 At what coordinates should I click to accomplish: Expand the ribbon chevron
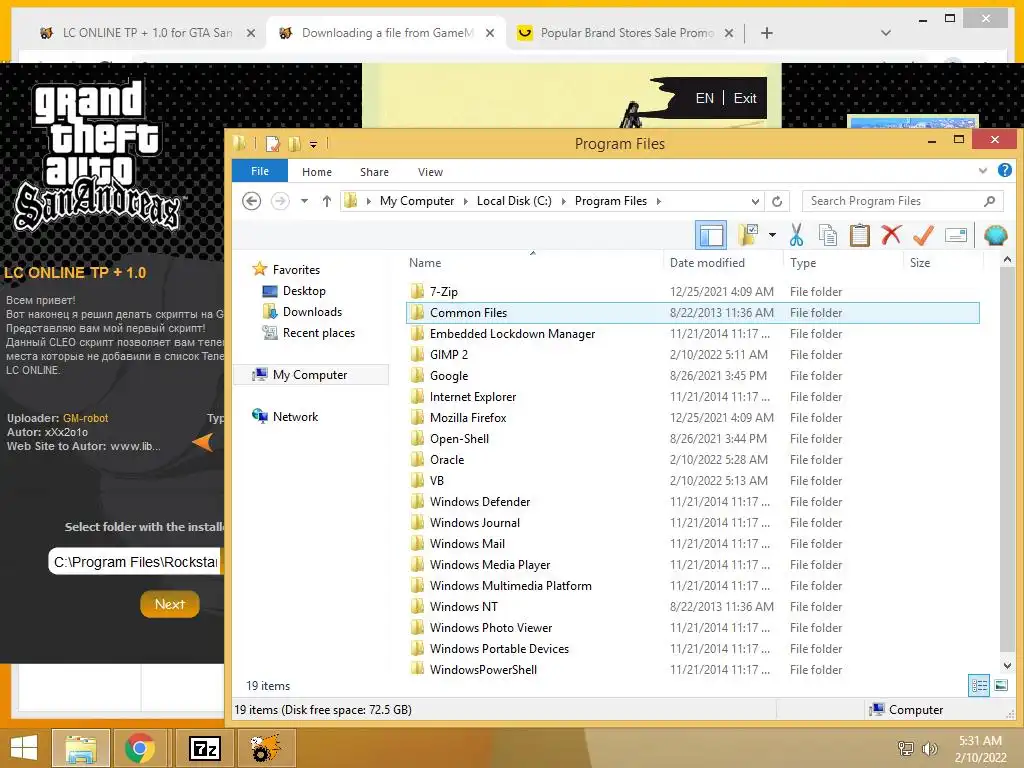[x=983, y=171]
